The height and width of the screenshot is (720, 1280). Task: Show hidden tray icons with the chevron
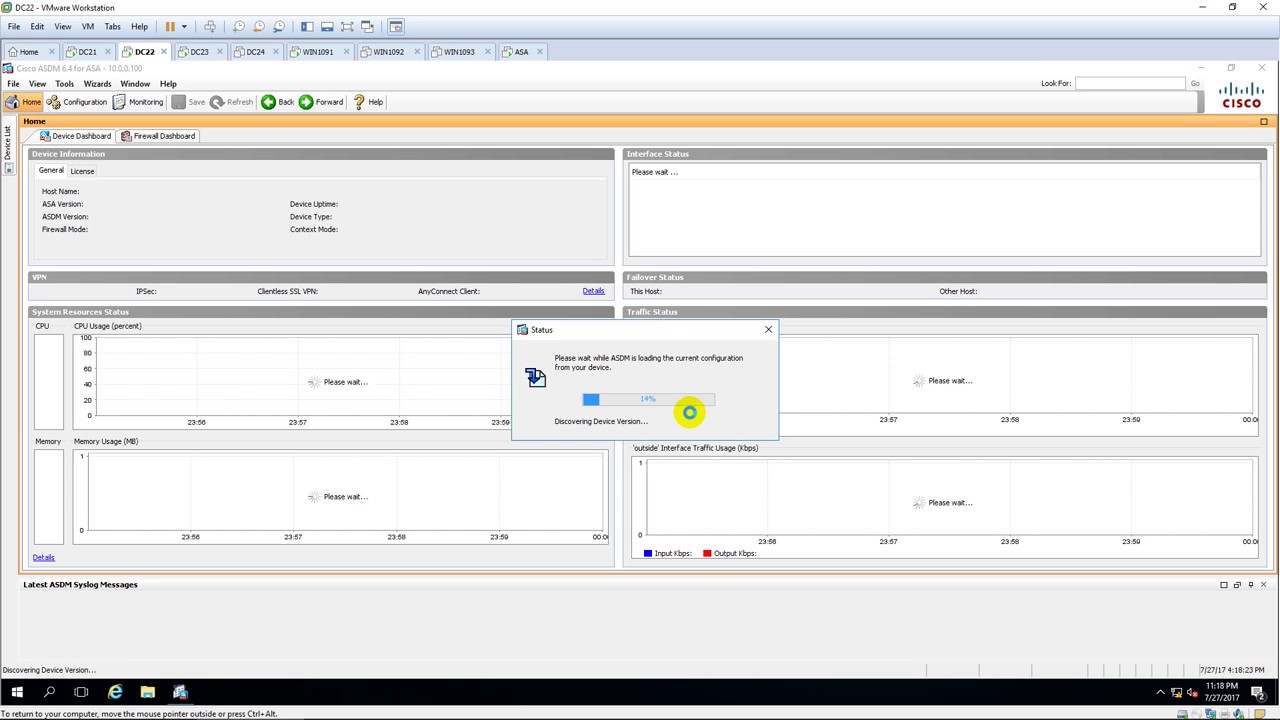(x=1160, y=692)
